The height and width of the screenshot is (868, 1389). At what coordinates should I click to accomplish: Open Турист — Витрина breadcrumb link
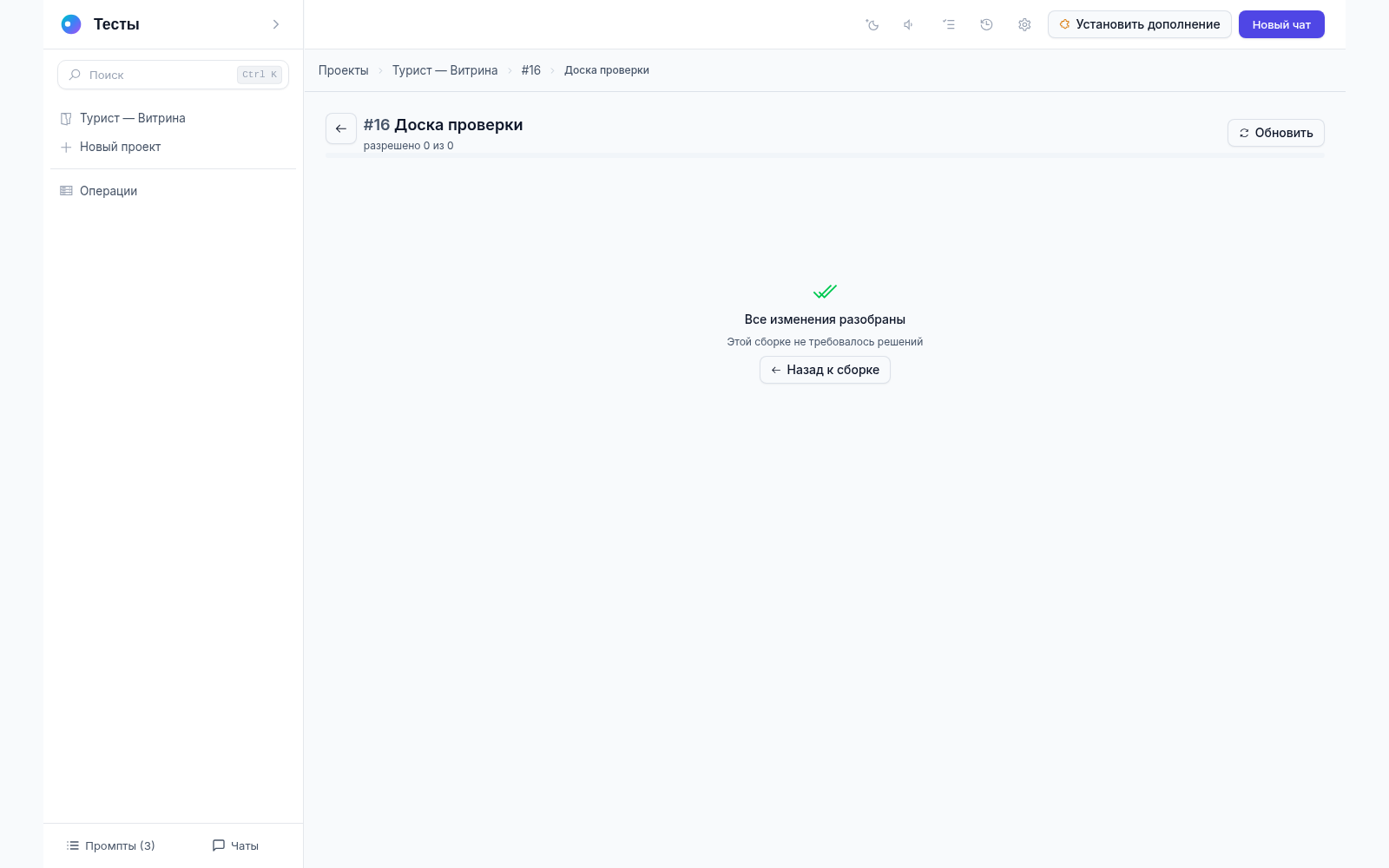pyautogui.click(x=444, y=70)
